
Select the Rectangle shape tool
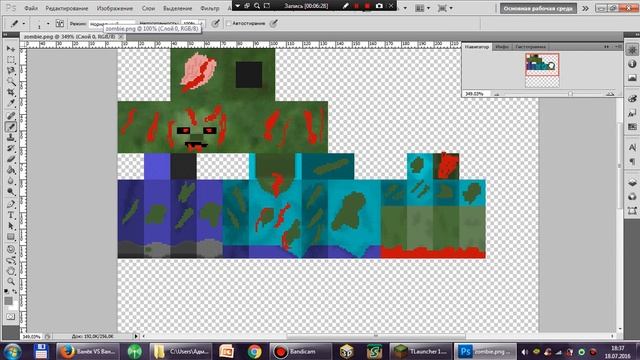point(11,237)
